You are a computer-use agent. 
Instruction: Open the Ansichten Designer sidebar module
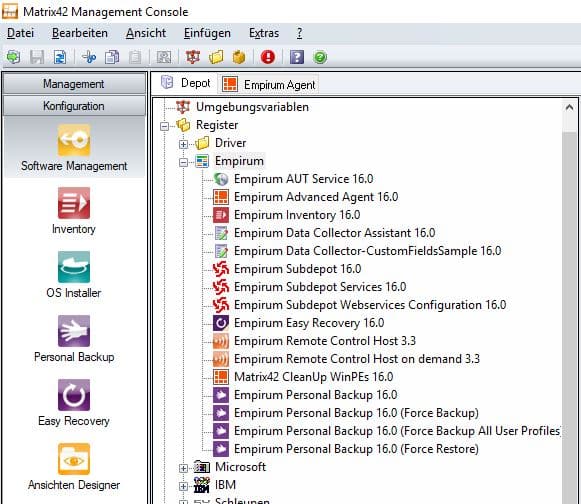[74, 467]
